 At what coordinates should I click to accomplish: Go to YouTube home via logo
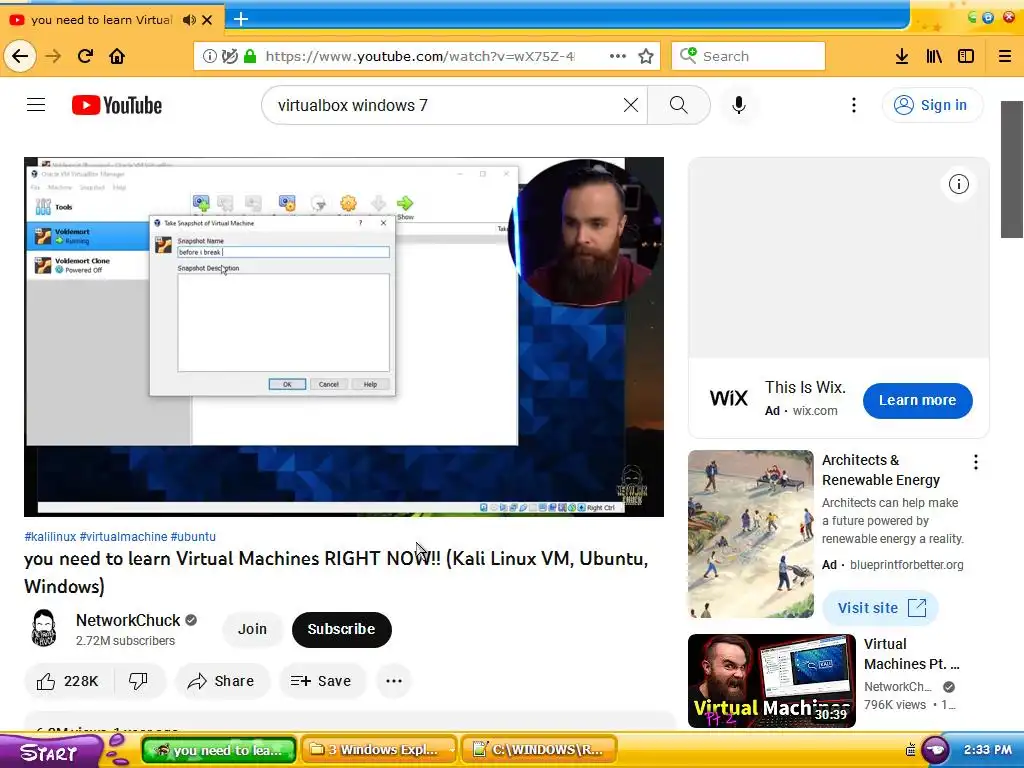(x=117, y=105)
